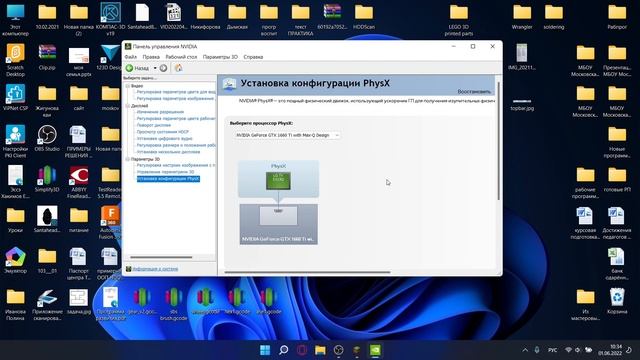Select Установка конфигурации PhysX tree item
The height and width of the screenshot is (360, 640).
point(168,179)
